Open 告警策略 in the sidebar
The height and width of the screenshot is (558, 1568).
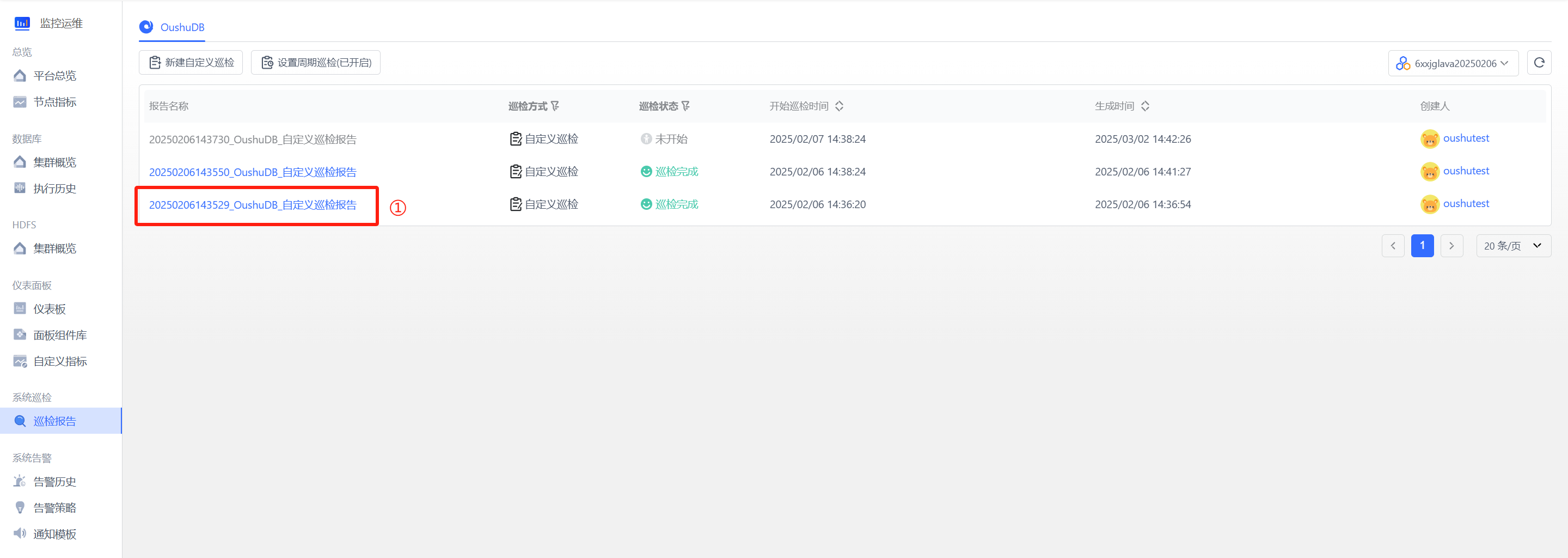pyautogui.click(x=55, y=508)
